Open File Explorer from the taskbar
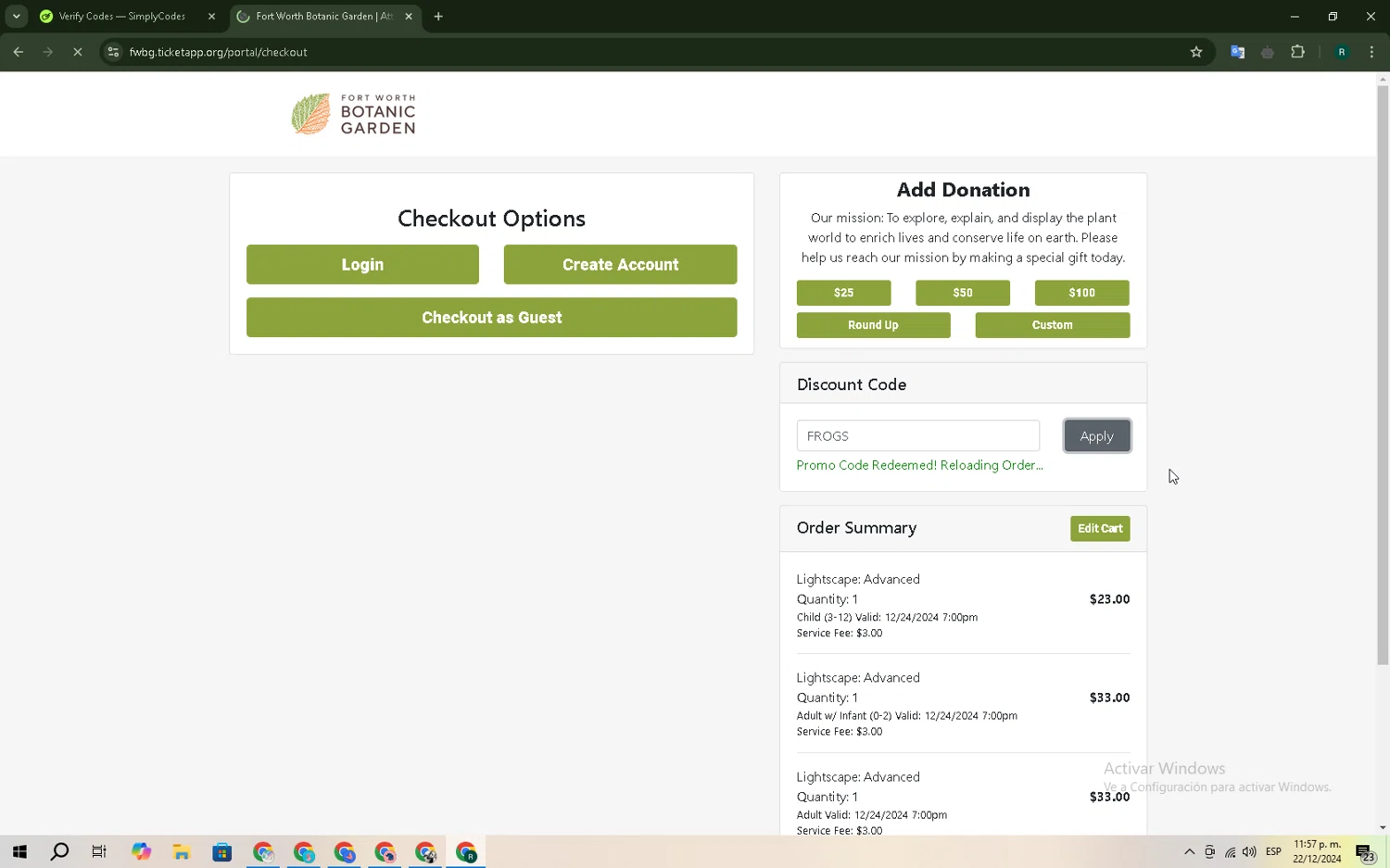 [x=182, y=851]
